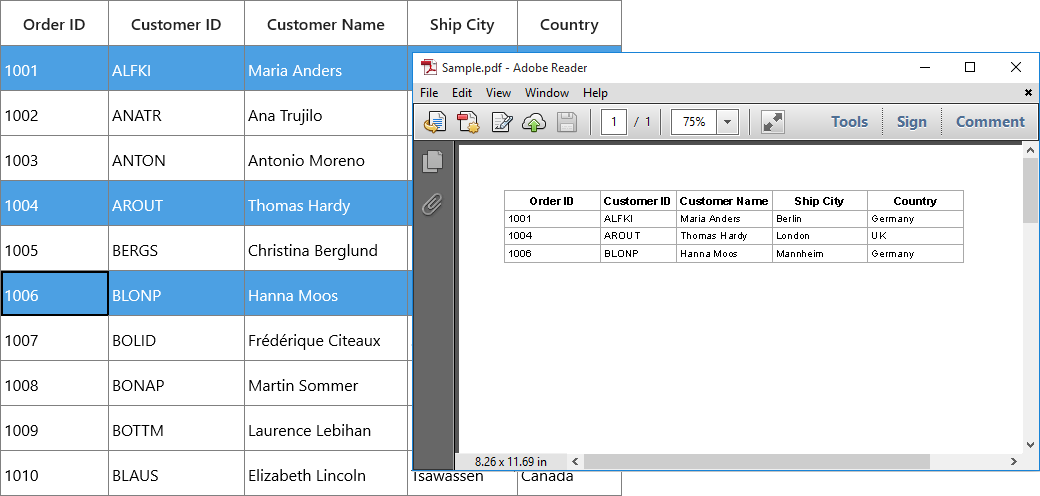Click the horizontal scrollbar right arrow
The height and width of the screenshot is (496, 1040).
[x=1013, y=462]
